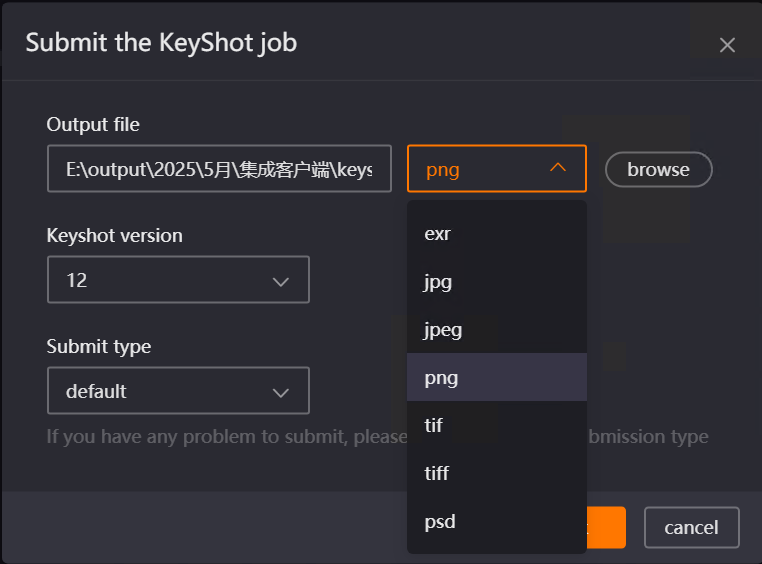Choose tiff from the format list

click(x=497, y=473)
